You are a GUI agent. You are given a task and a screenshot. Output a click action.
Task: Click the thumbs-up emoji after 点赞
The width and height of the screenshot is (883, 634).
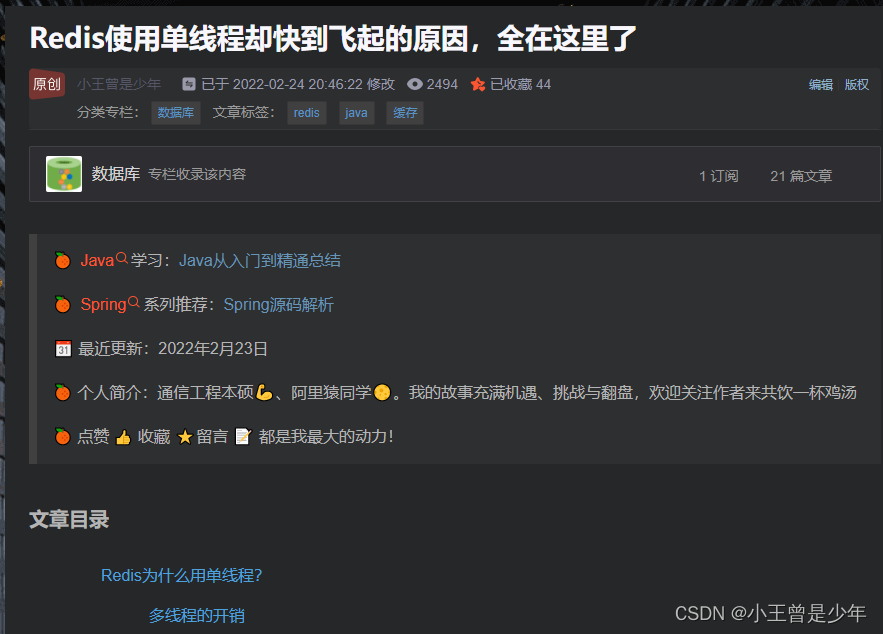123,437
